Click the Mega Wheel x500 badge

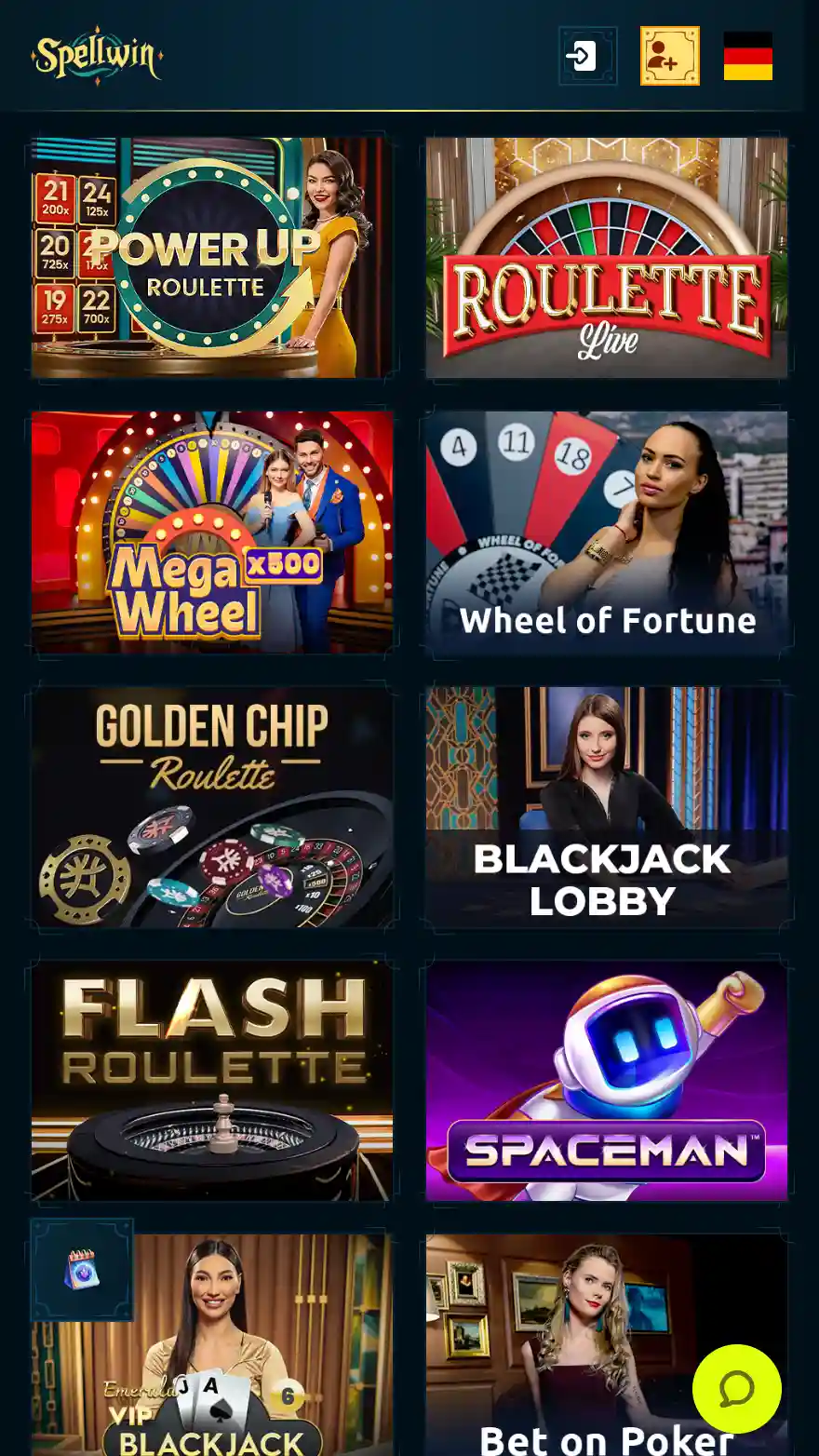(x=283, y=565)
